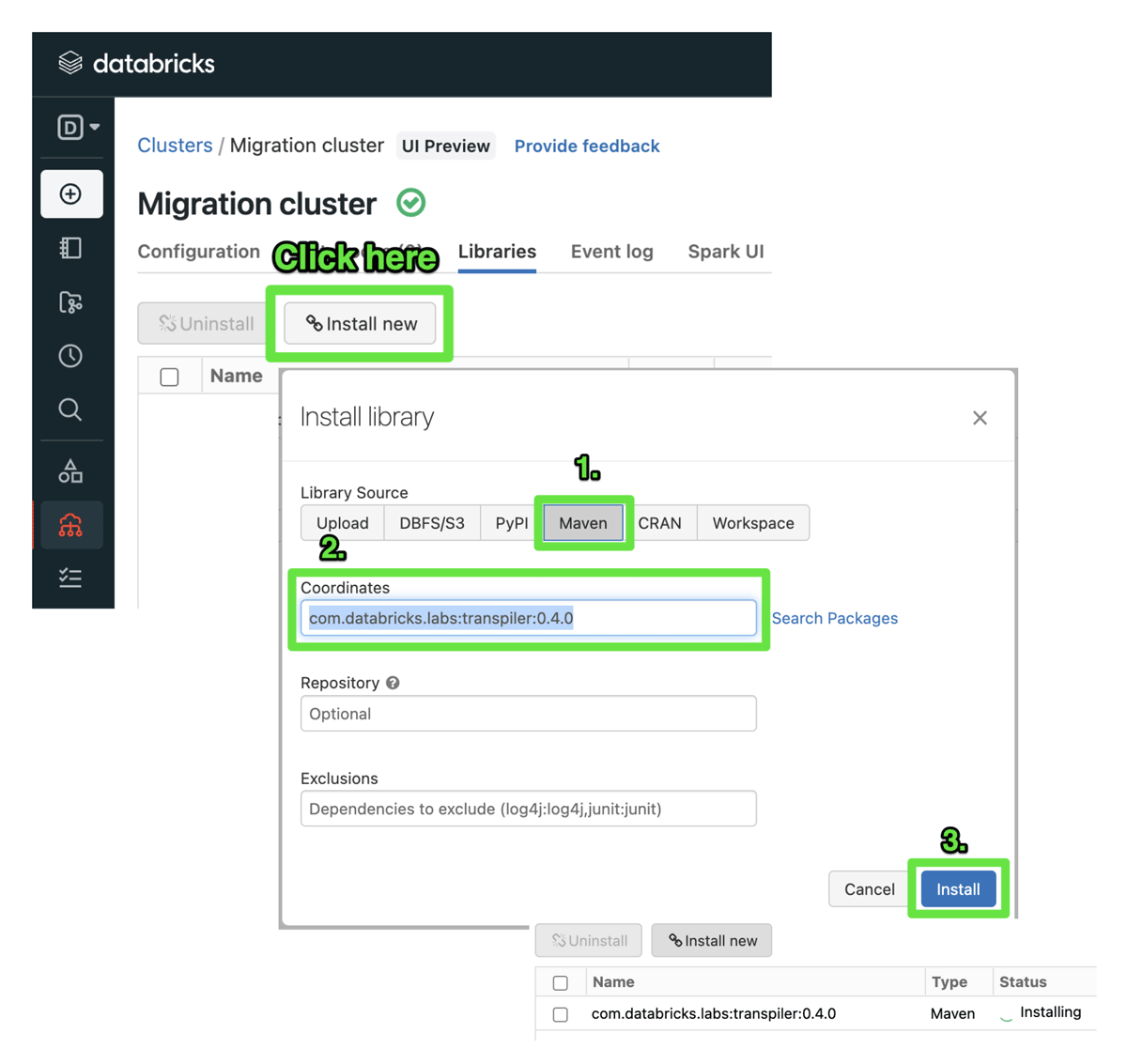The image size is (1127, 1064).
Task: Click the green cluster running status icon
Action: pyautogui.click(x=410, y=203)
